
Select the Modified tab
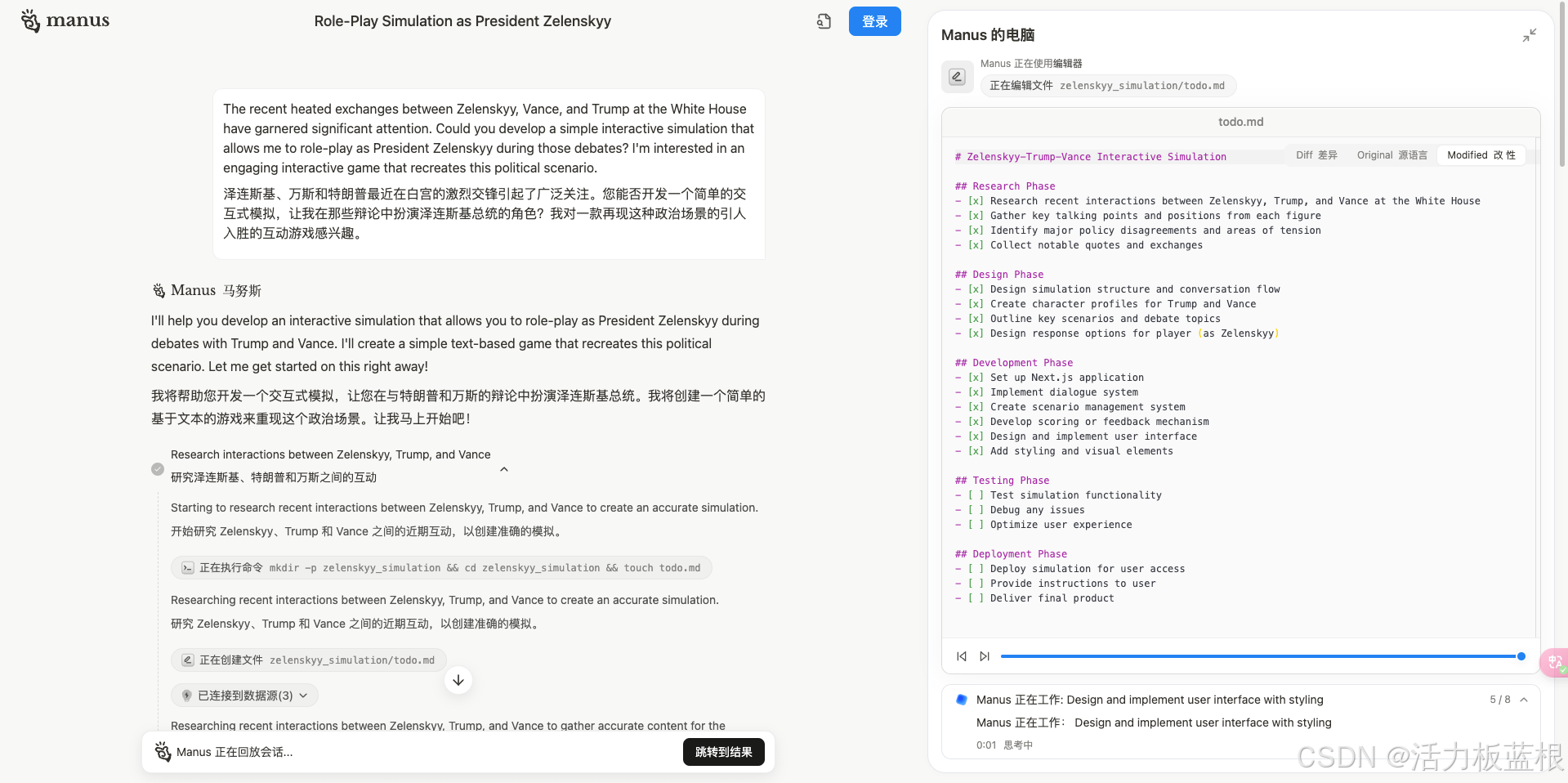pyautogui.click(x=1481, y=155)
